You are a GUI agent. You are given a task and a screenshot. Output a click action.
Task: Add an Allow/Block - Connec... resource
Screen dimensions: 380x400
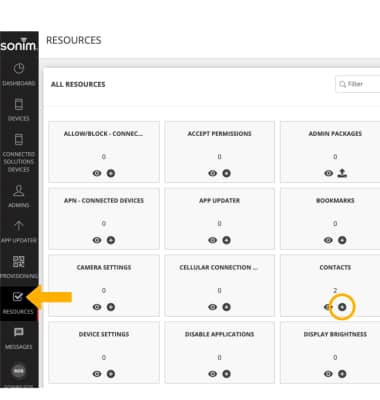[111, 173]
